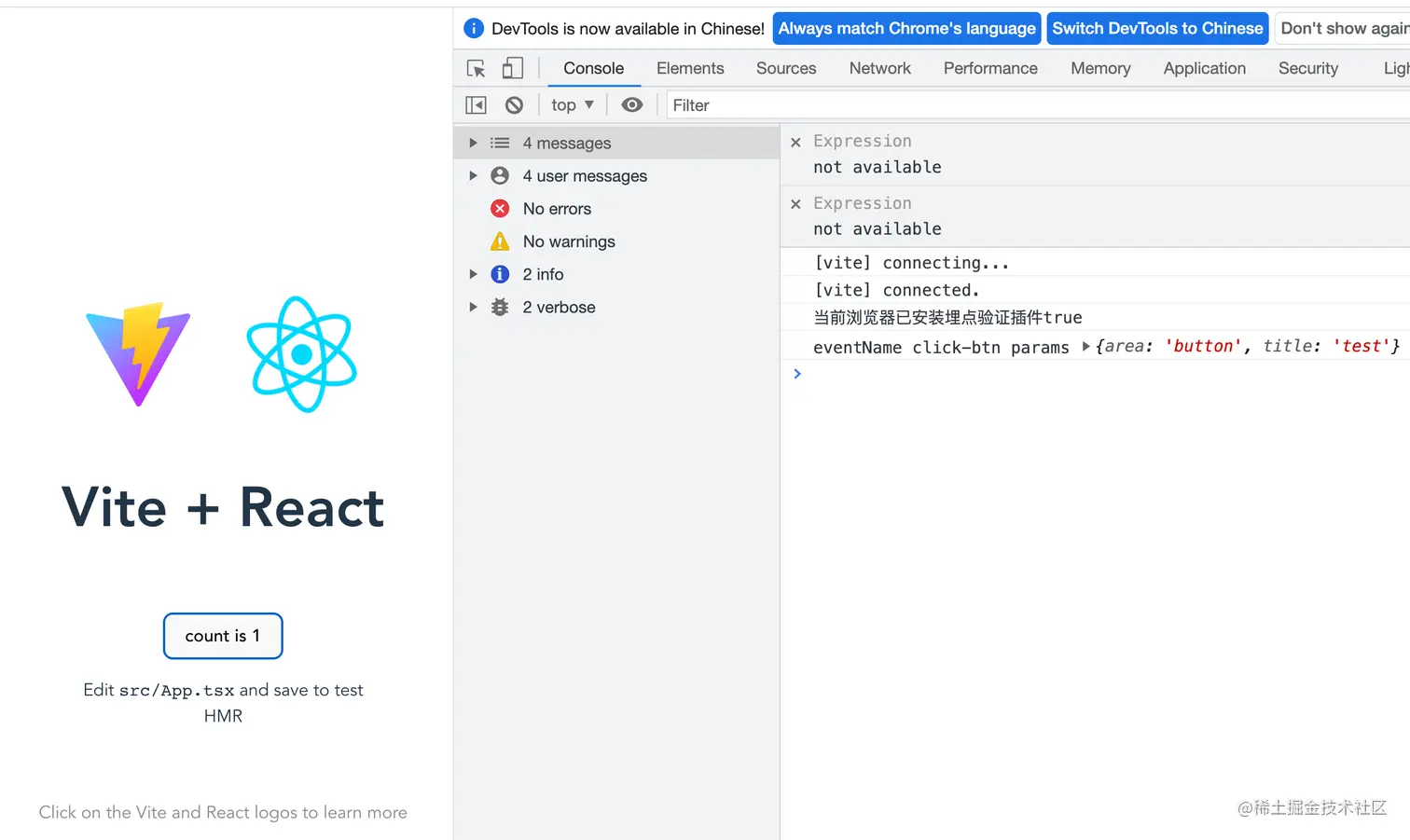Click the 'count is 1' button
The image size is (1410, 840).
pyautogui.click(x=223, y=636)
